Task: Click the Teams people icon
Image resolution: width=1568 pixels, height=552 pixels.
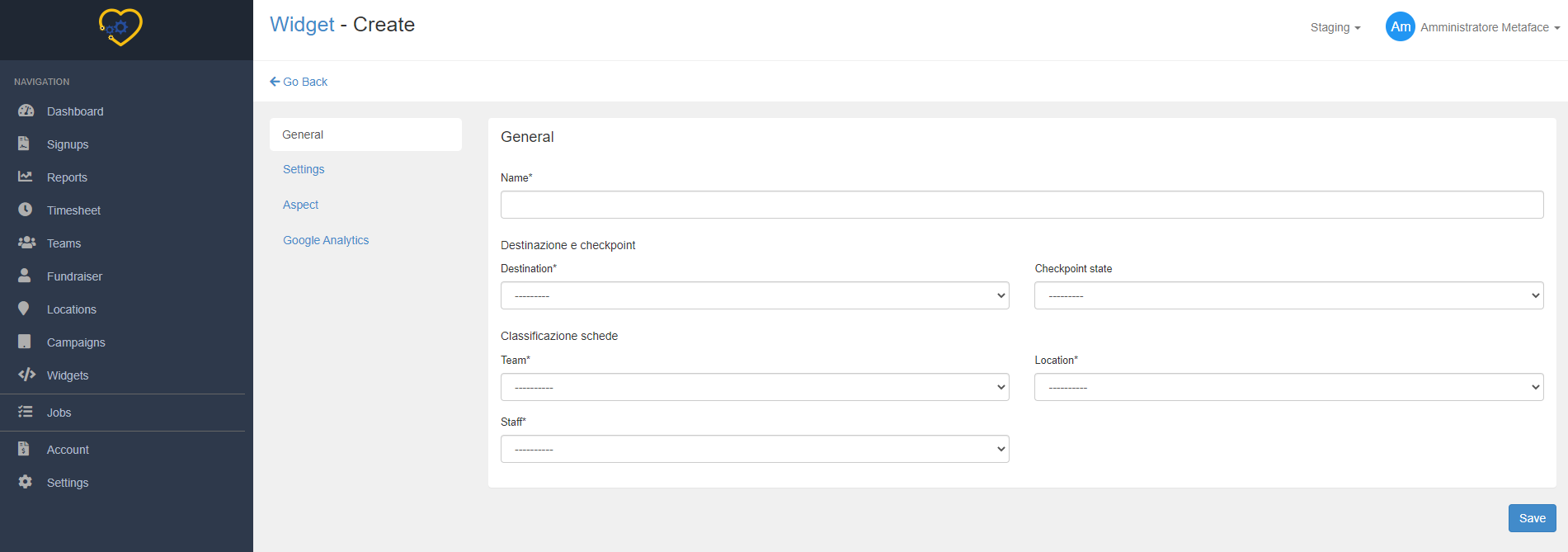Action: [x=26, y=243]
